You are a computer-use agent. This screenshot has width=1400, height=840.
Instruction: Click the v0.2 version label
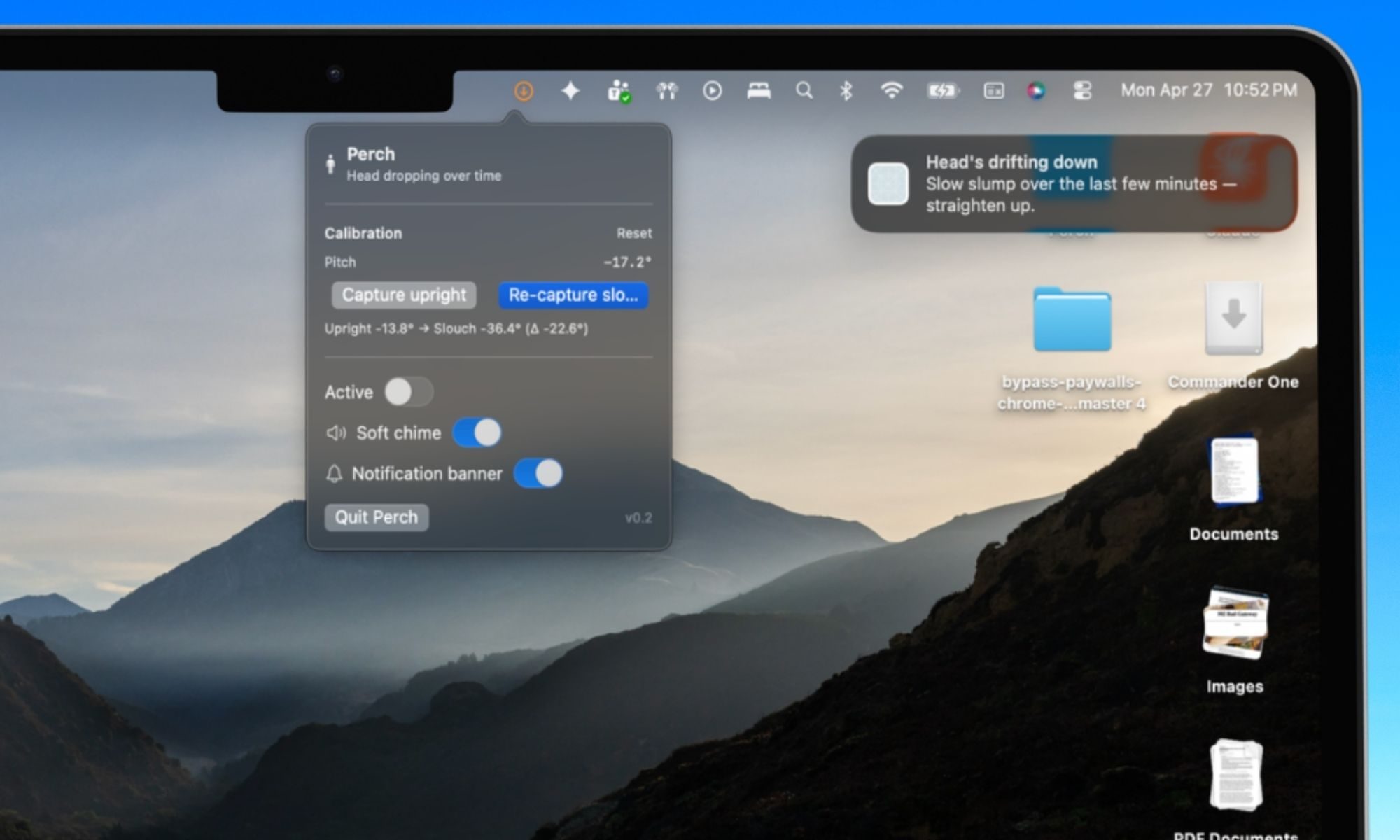(638, 518)
